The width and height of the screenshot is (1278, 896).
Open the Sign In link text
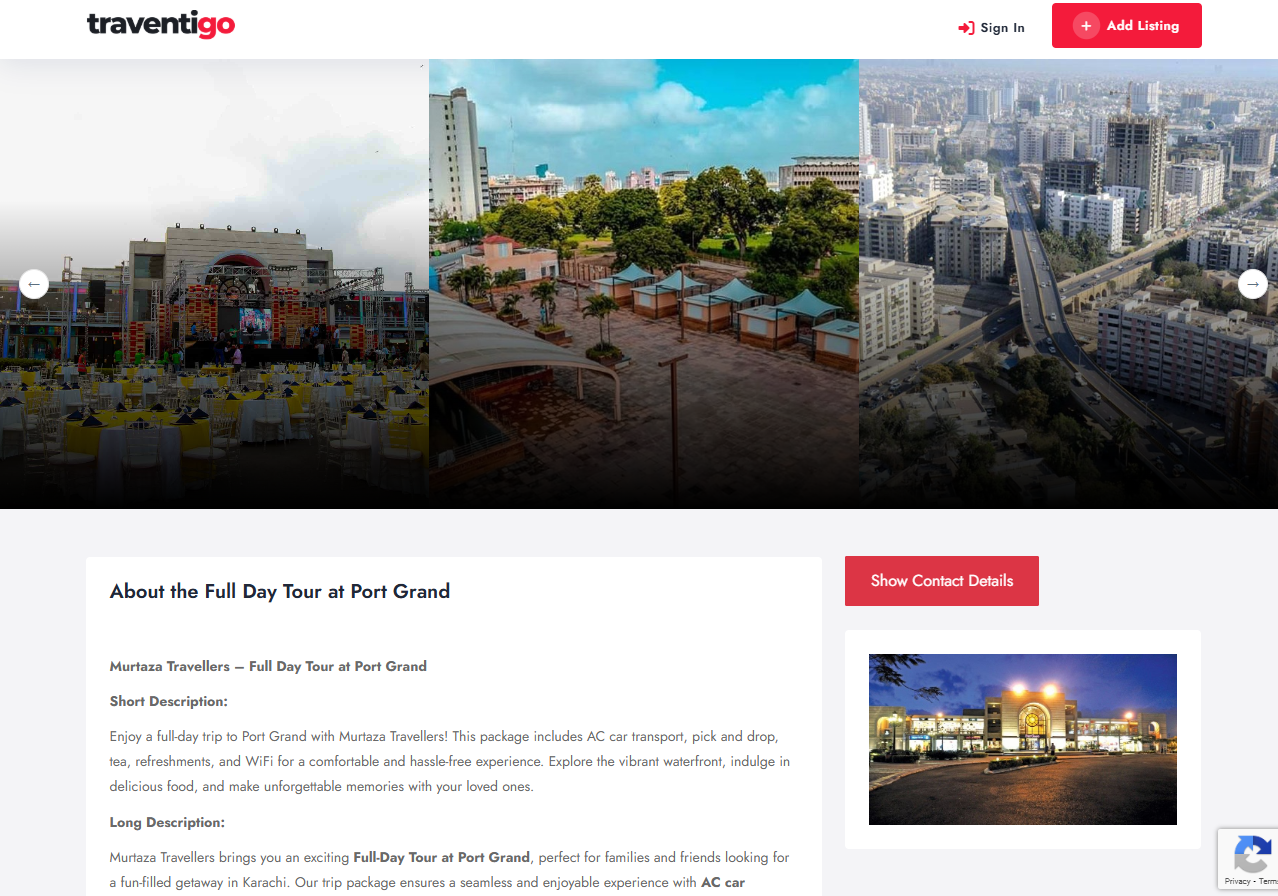tap(1002, 28)
